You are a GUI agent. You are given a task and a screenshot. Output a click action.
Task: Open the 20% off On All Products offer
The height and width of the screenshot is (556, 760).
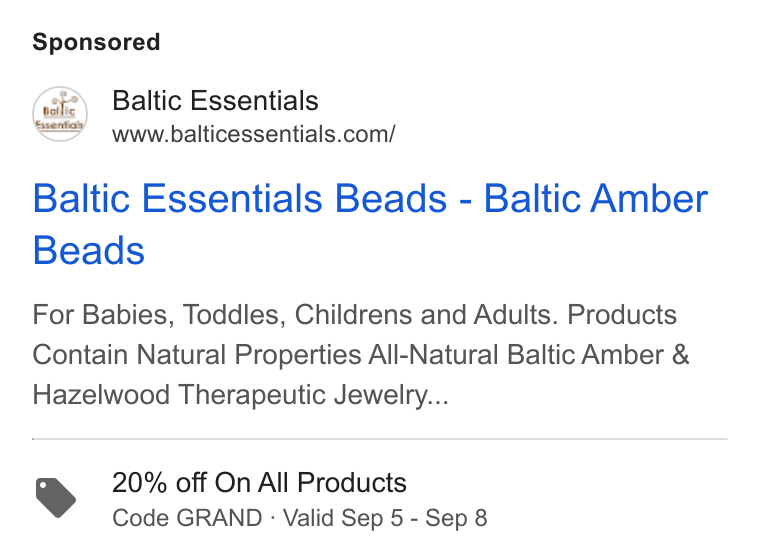(x=259, y=483)
